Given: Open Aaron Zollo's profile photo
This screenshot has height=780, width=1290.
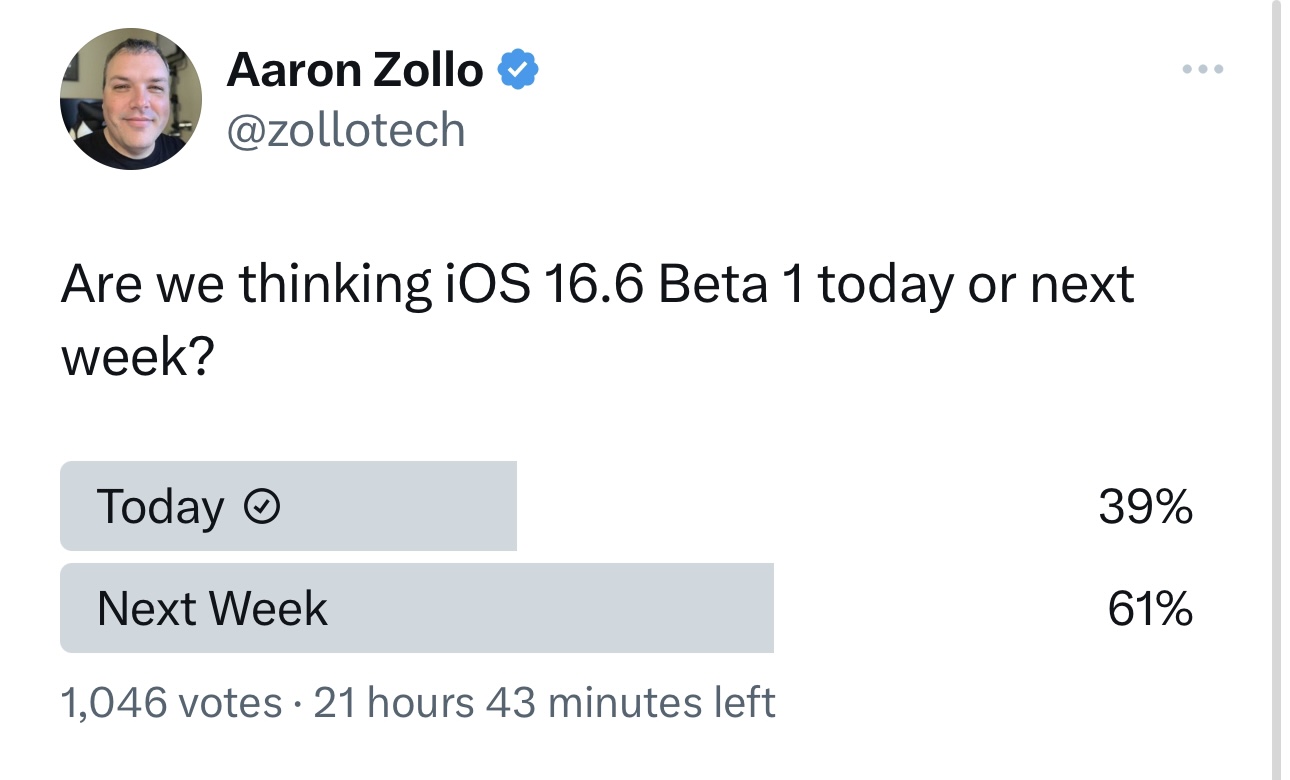Looking at the screenshot, I should [x=131, y=99].
